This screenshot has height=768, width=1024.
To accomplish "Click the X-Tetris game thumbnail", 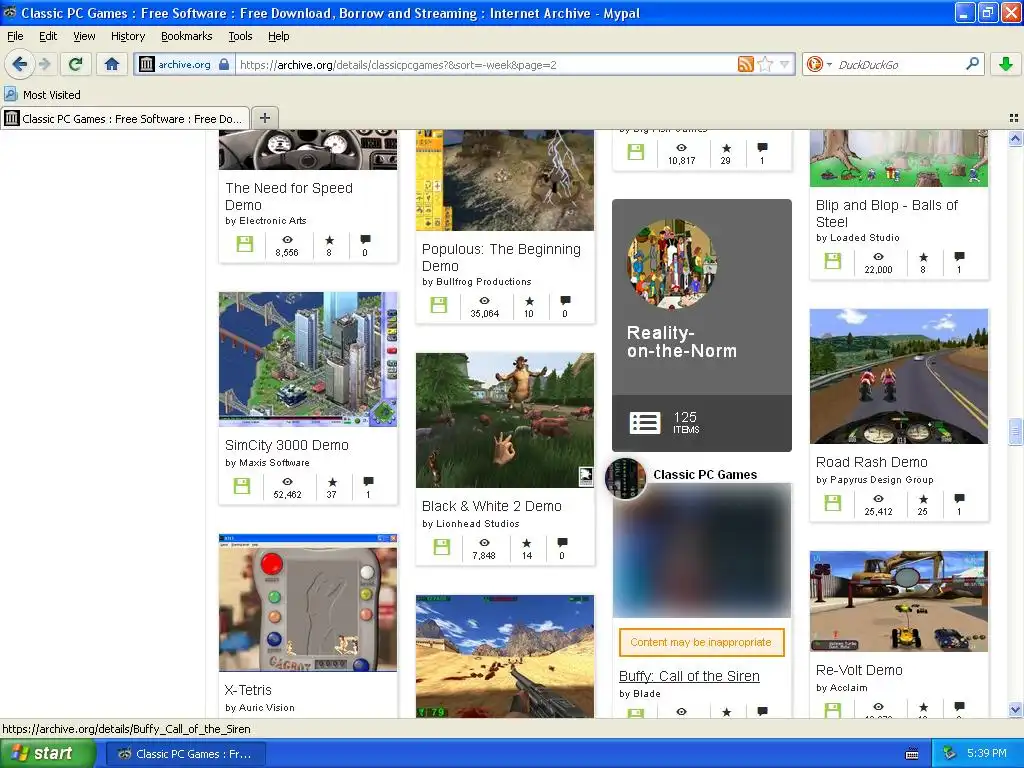I will click(x=308, y=602).
